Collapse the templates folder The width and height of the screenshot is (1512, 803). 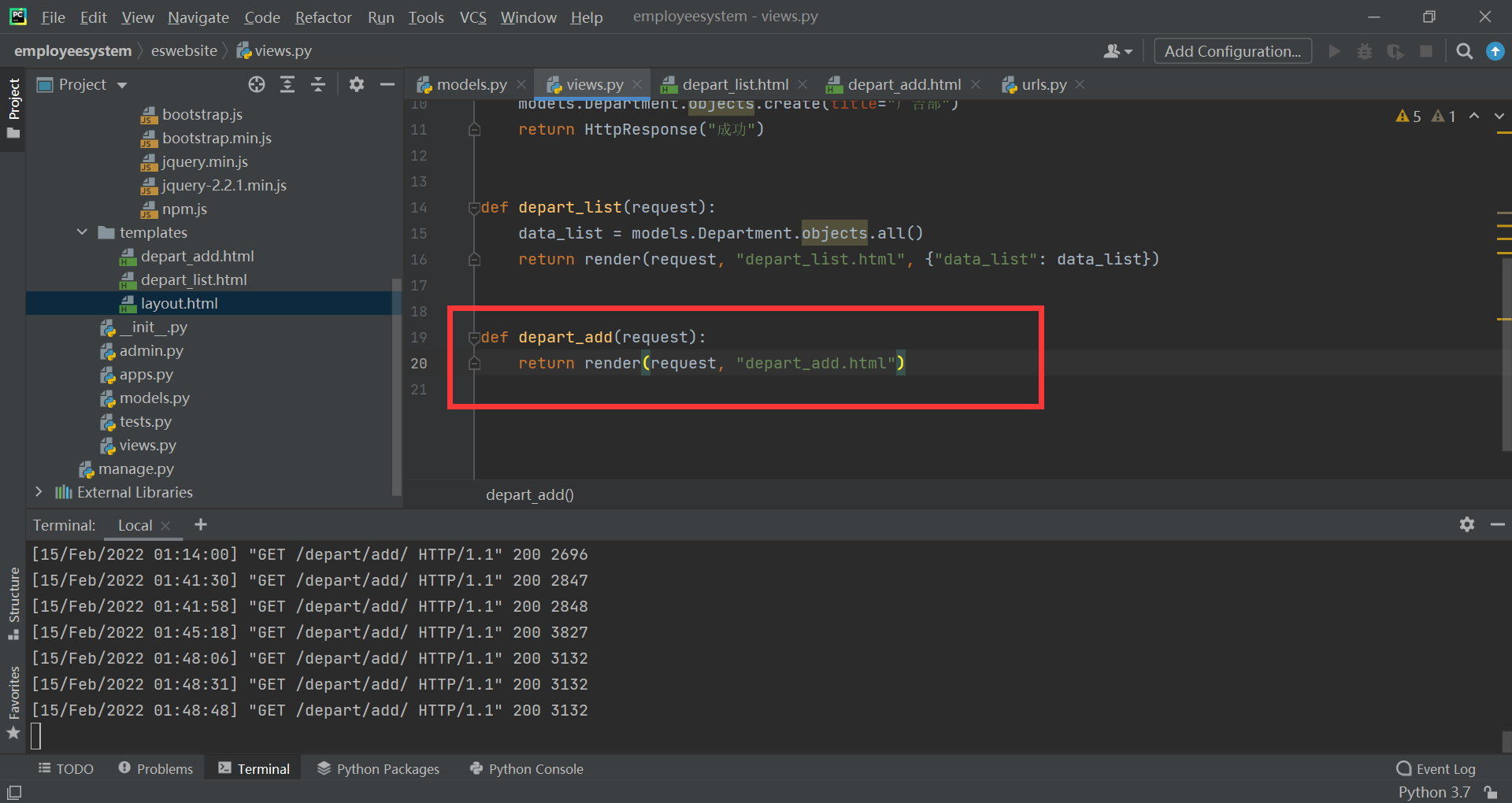click(x=82, y=232)
